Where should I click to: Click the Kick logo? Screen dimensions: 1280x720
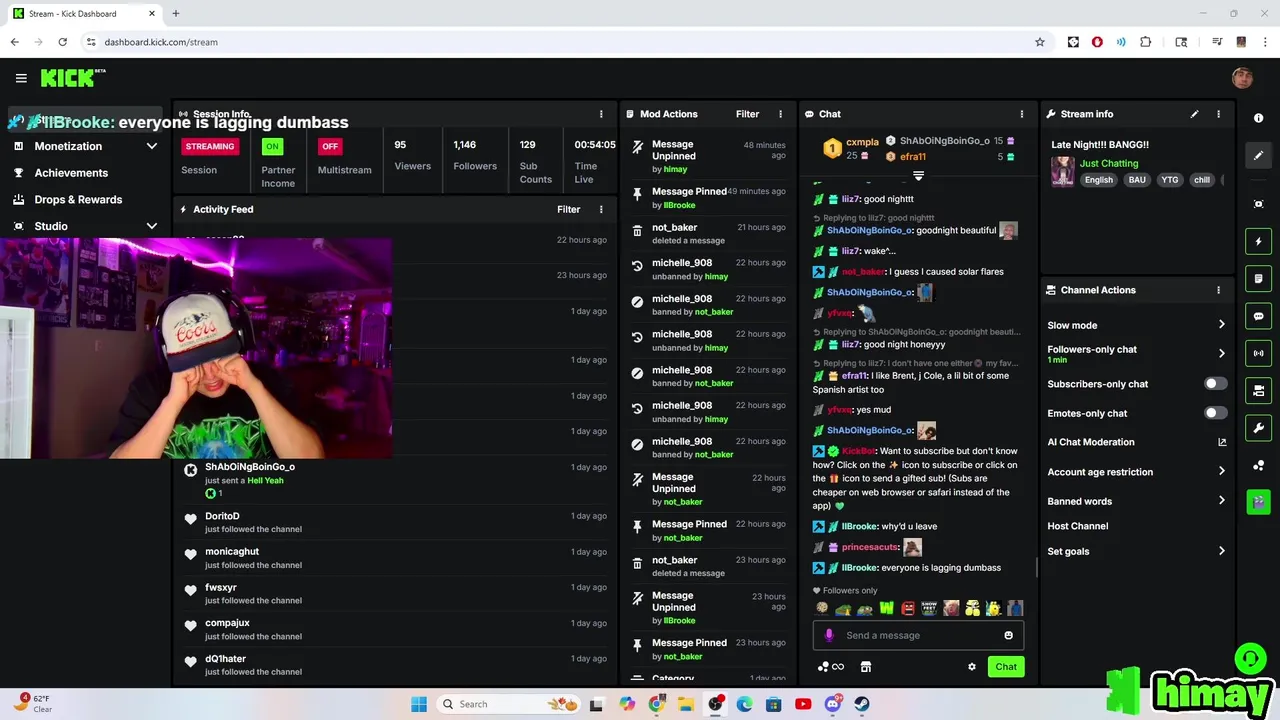click(72, 78)
